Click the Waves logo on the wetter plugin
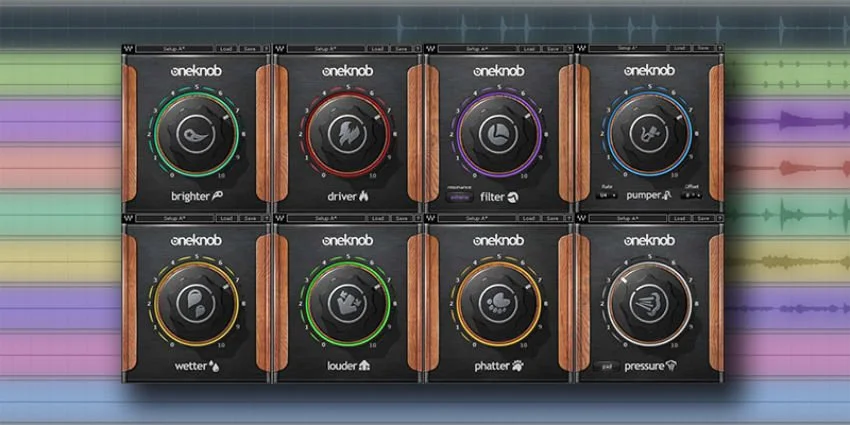Screen dimensions: 850x425 [128, 218]
